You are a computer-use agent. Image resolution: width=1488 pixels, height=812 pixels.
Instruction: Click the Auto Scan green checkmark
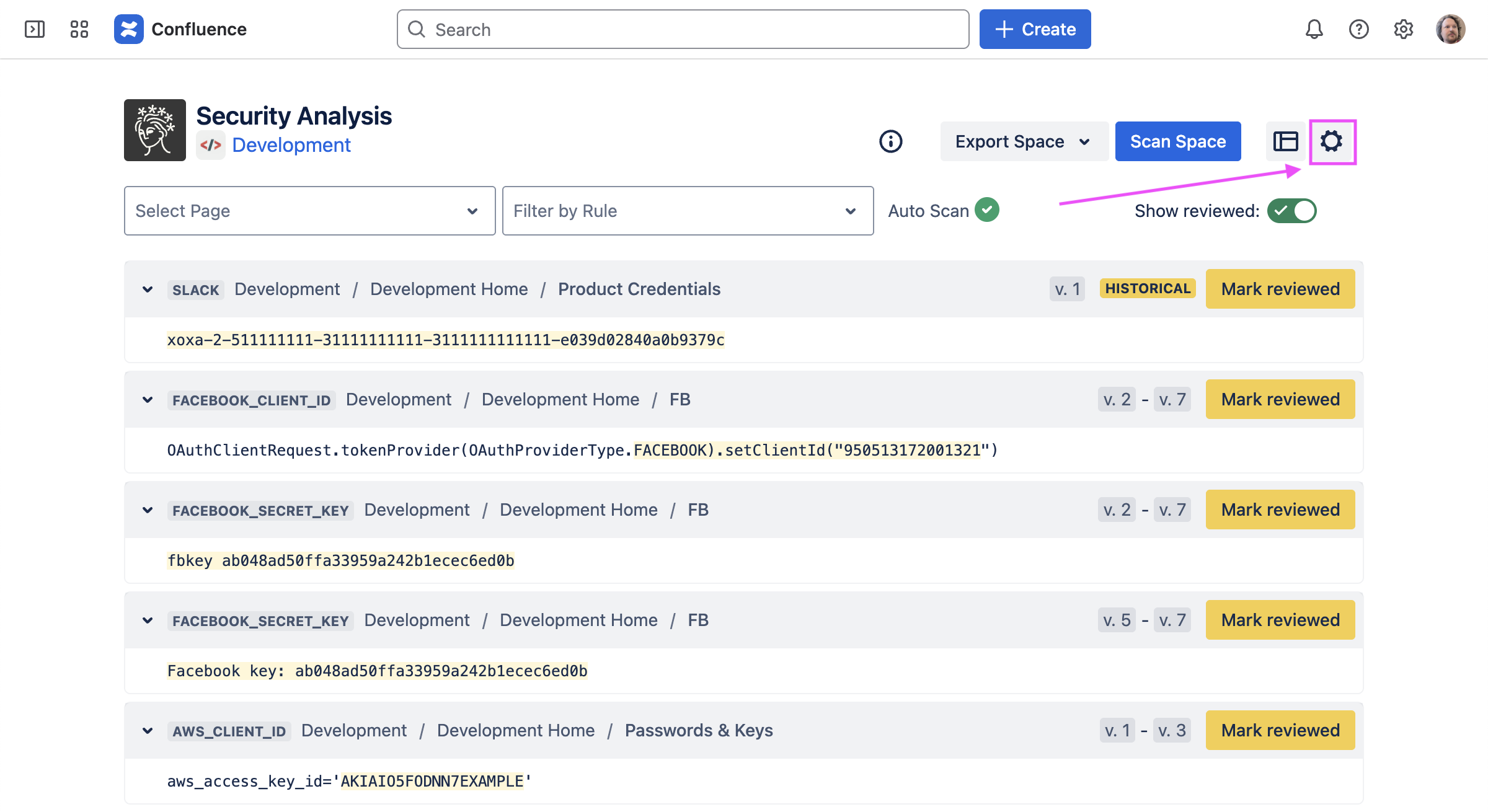(986, 210)
